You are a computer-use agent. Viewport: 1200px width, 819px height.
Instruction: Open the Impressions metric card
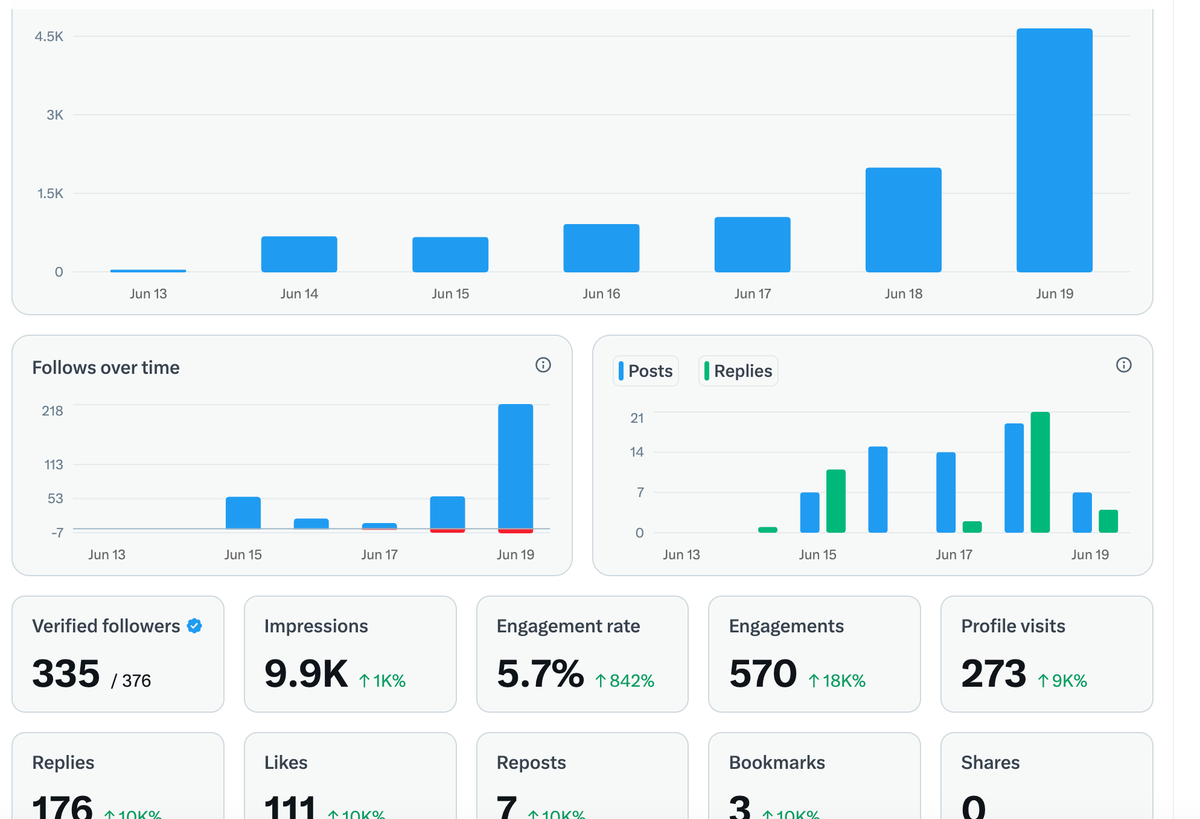[350, 654]
